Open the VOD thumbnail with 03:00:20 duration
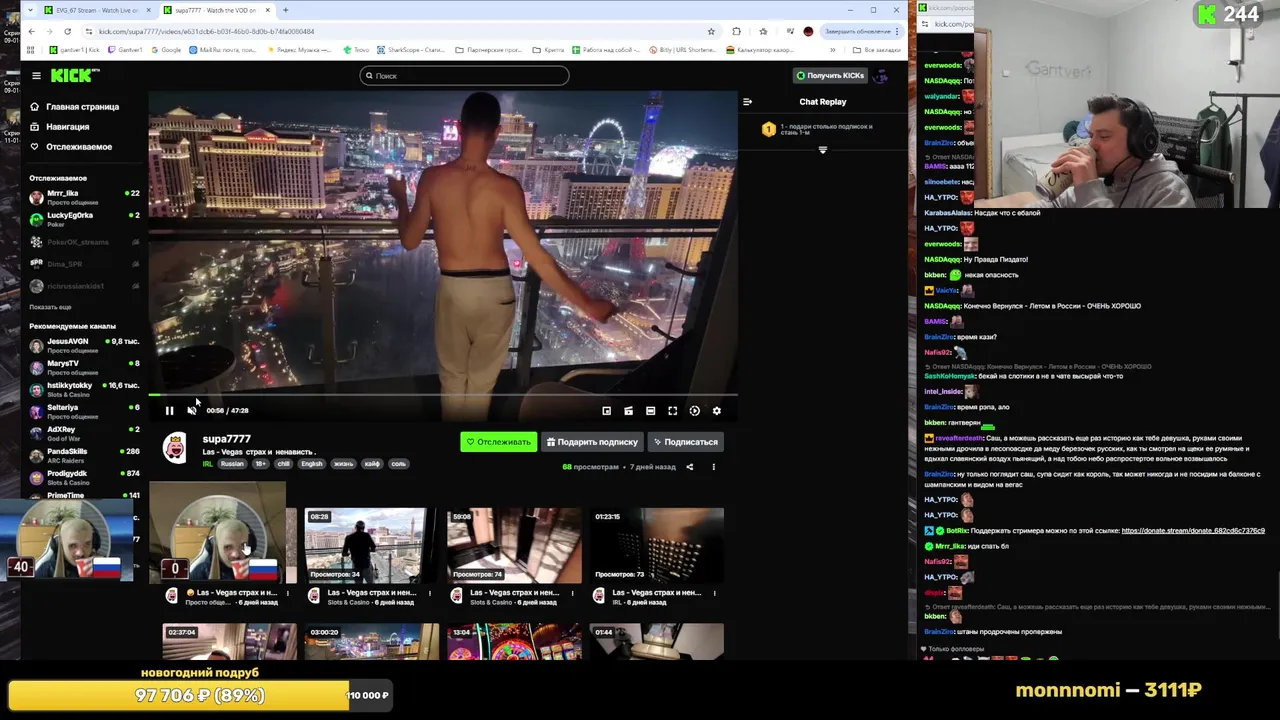The width and height of the screenshot is (1280, 720). pos(372,642)
